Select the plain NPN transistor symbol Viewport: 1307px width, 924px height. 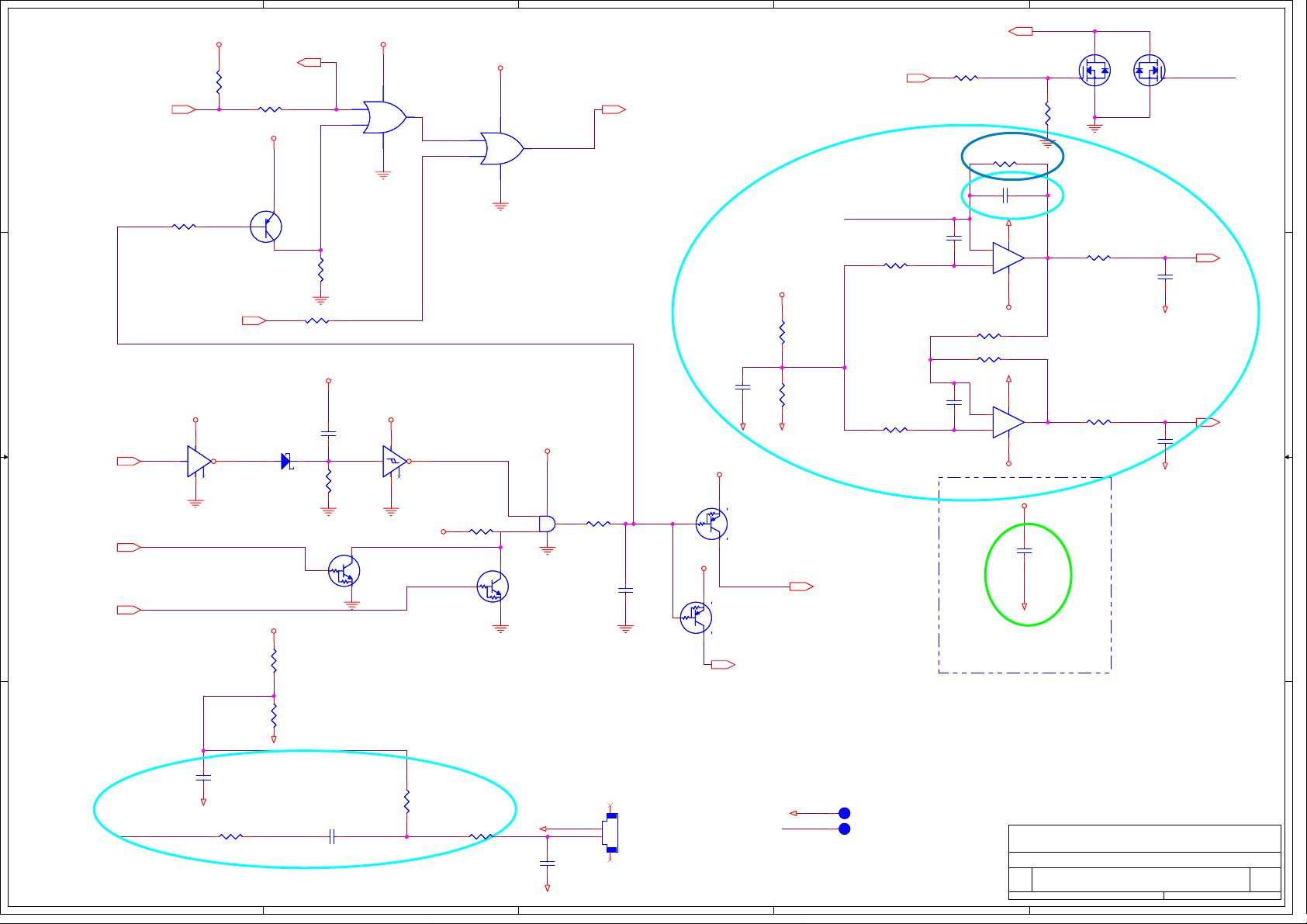coord(265,227)
